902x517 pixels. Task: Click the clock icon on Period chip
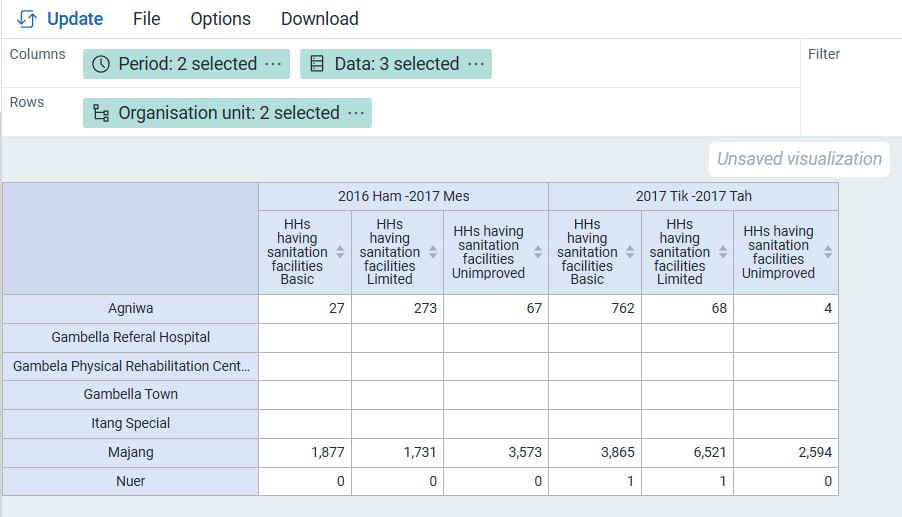101,64
